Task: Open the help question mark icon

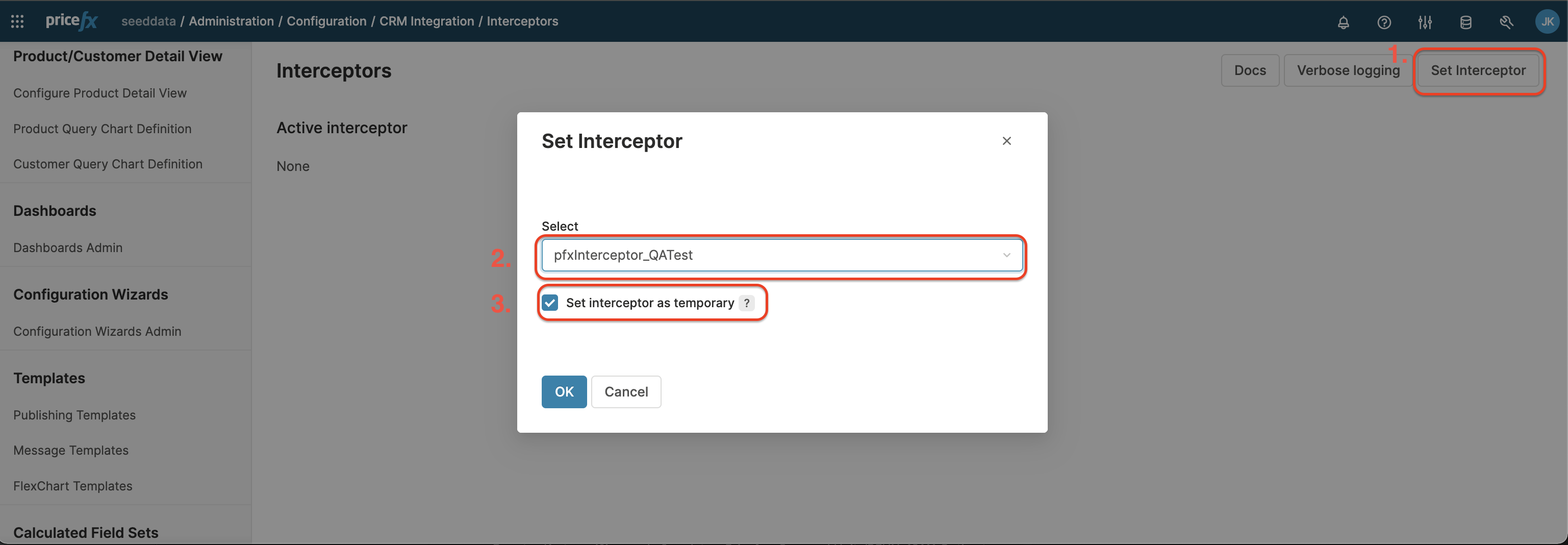Action: pyautogui.click(x=1383, y=22)
